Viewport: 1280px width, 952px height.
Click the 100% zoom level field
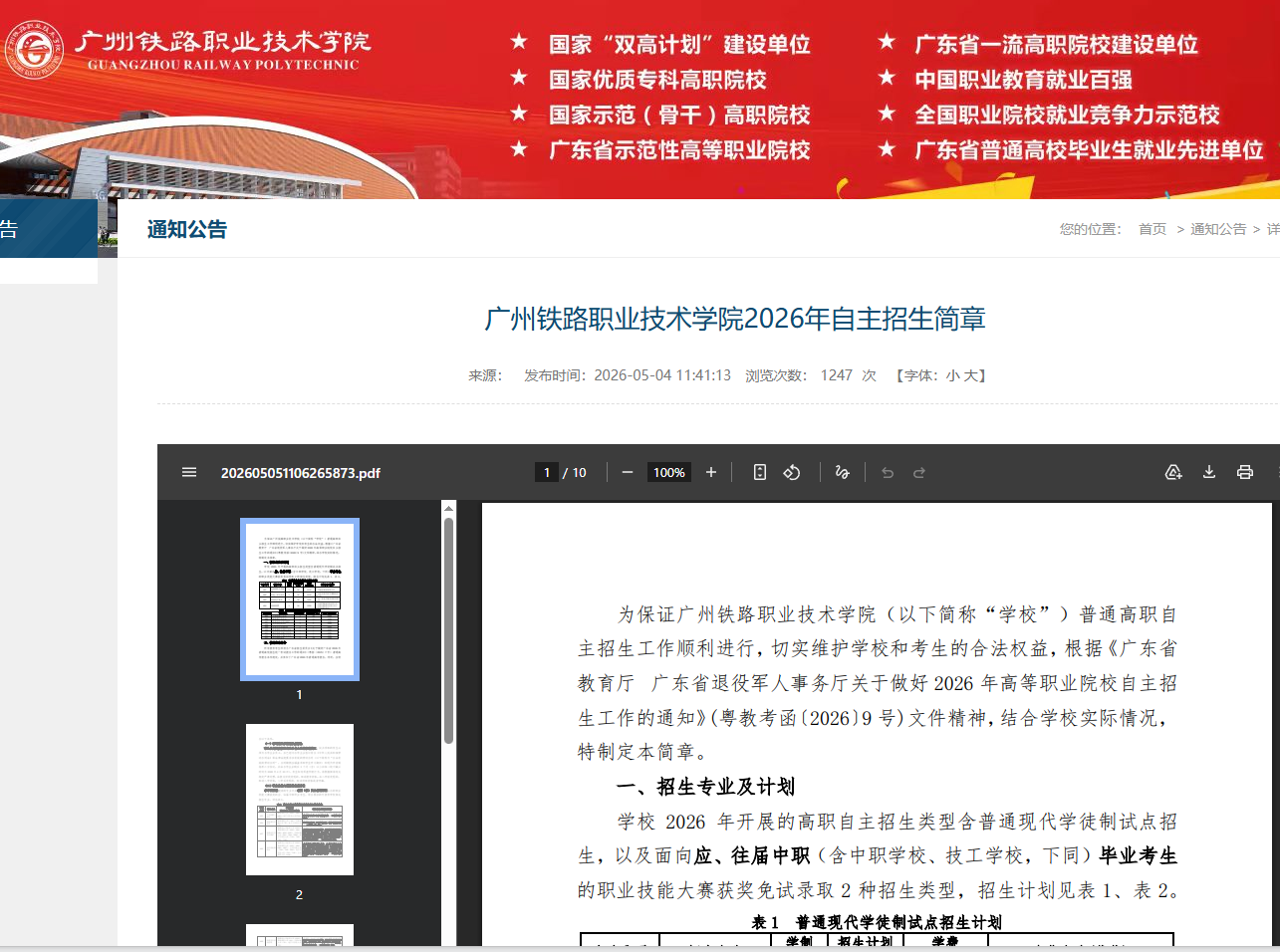[x=669, y=472]
